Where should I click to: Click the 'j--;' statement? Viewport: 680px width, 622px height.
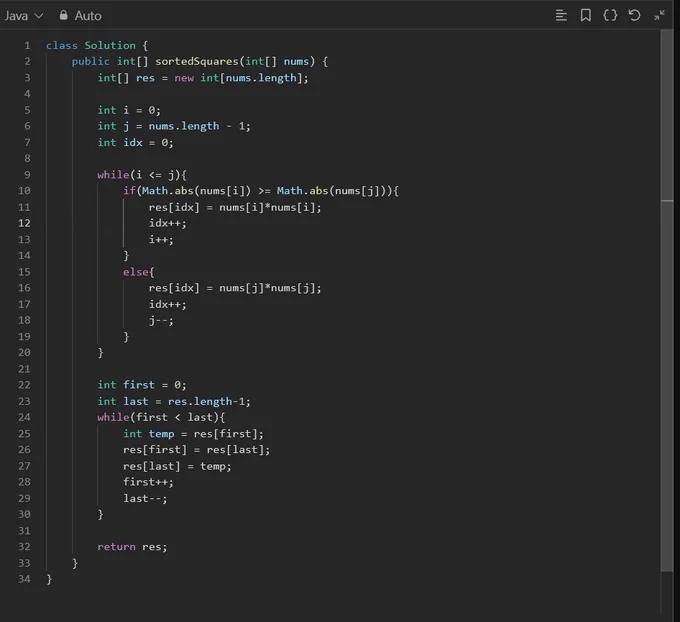pos(161,321)
